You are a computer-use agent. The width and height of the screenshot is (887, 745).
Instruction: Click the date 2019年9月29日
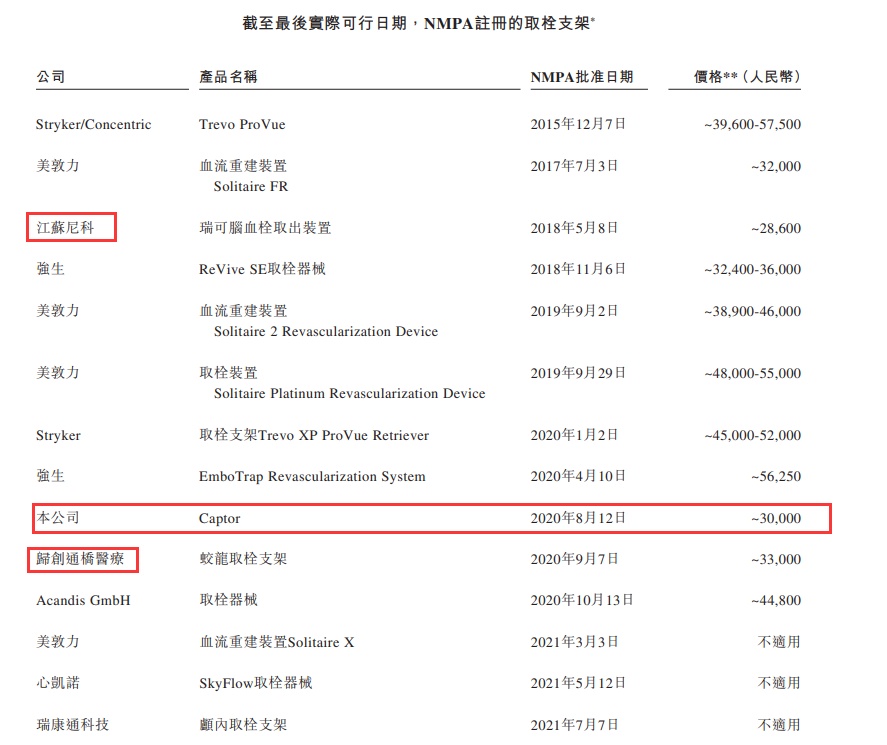point(578,373)
